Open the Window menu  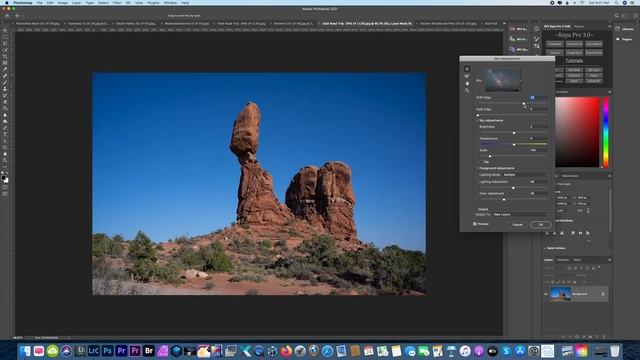171,2
